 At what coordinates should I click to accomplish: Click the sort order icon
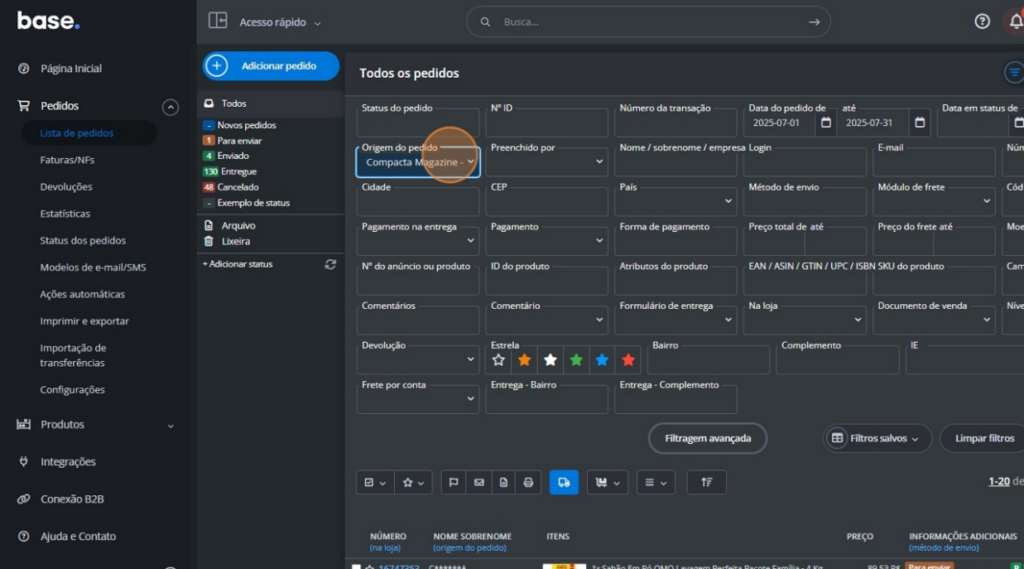click(x=706, y=482)
